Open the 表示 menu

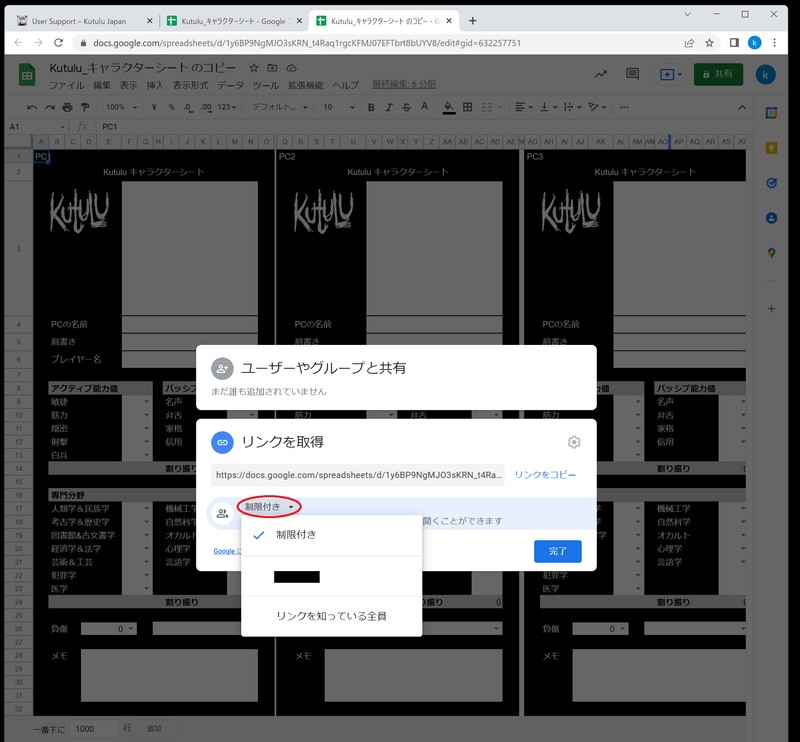pyautogui.click(x=129, y=85)
